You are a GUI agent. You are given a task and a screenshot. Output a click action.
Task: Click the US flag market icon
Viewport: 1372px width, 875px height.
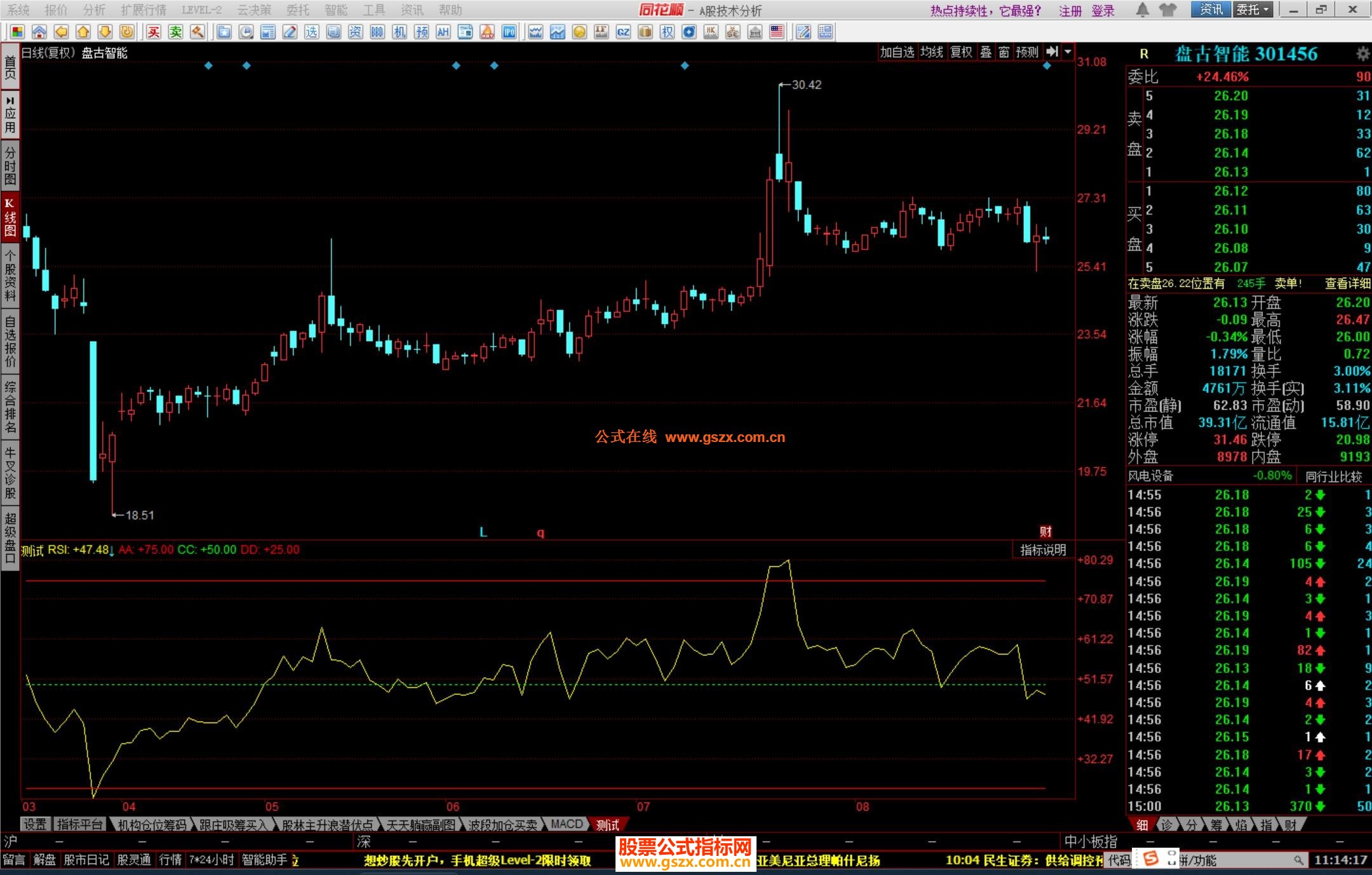tap(776, 32)
